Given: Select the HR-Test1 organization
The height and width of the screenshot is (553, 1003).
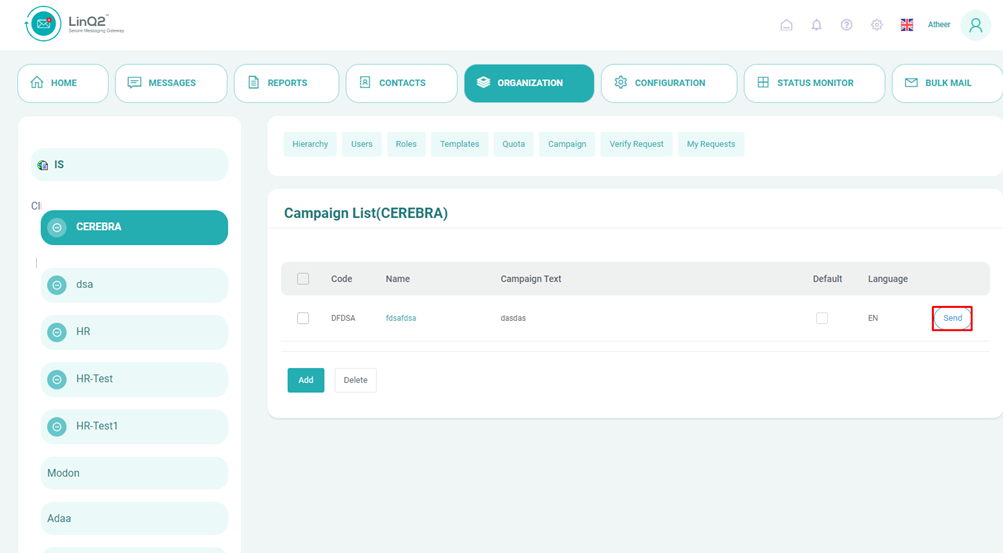Looking at the screenshot, I should point(134,427).
